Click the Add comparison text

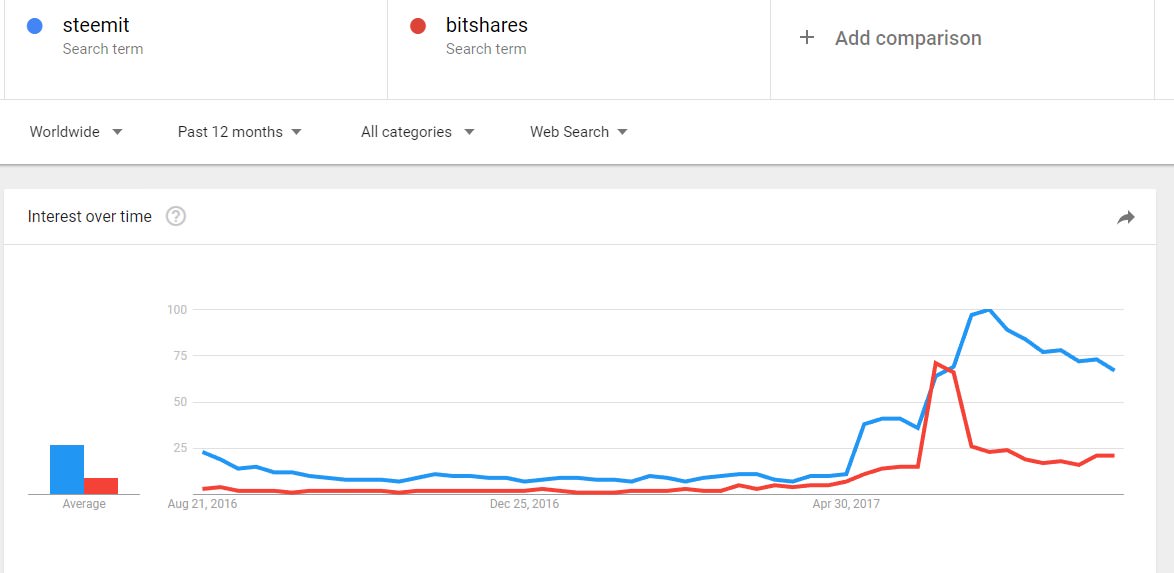coord(908,38)
